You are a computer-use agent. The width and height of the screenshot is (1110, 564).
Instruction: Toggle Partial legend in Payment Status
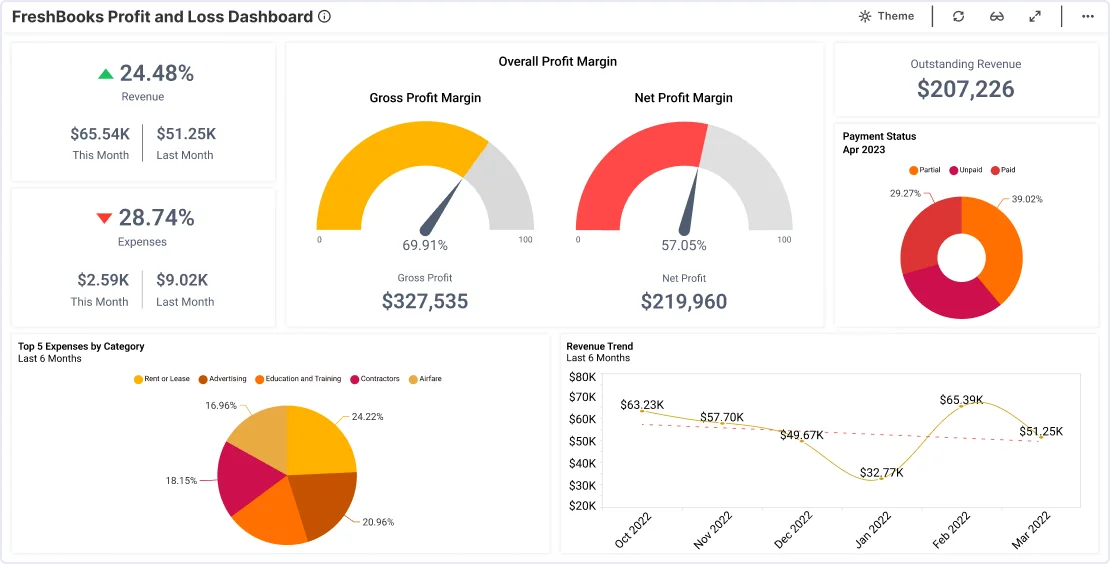(x=925, y=170)
